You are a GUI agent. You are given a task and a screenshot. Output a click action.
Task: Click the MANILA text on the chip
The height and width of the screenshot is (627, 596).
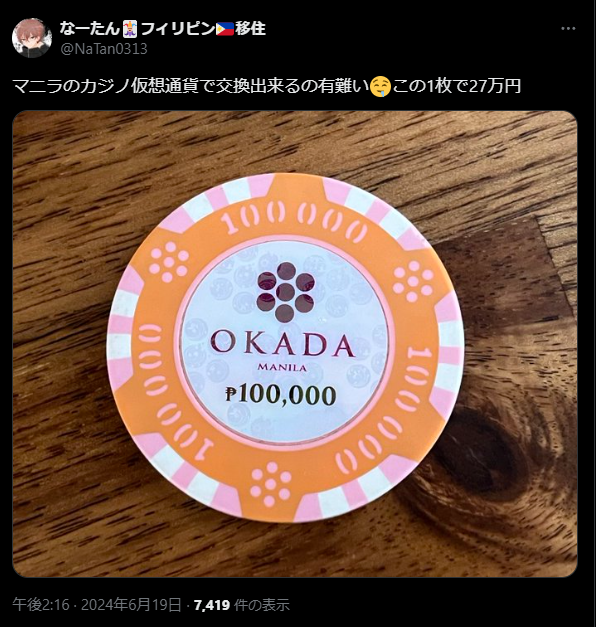pos(282,367)
